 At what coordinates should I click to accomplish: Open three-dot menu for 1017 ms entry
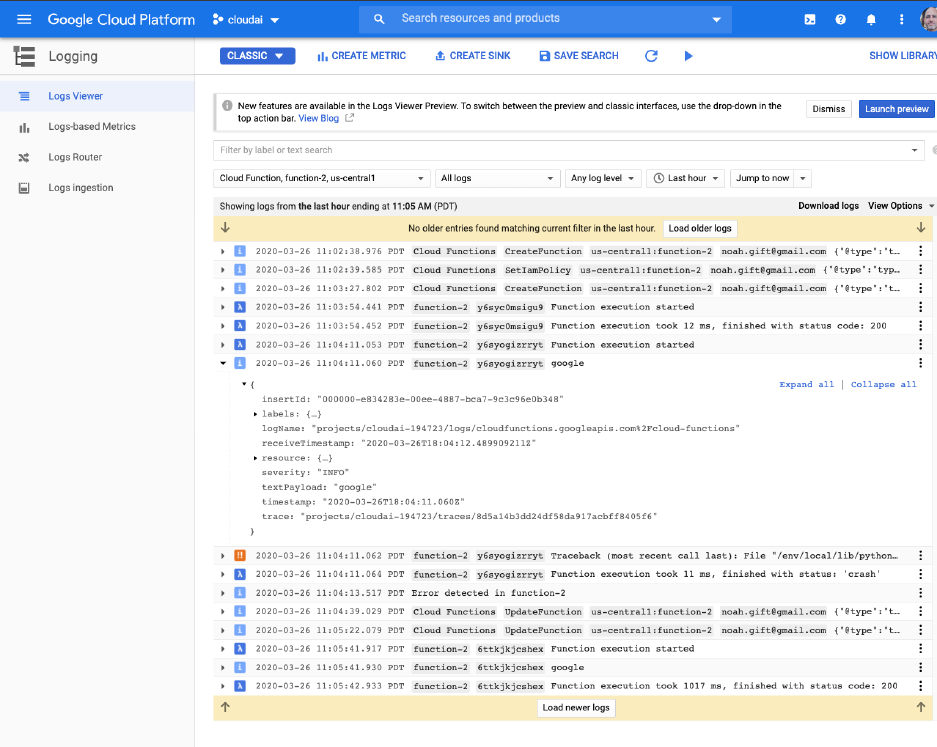[x=920, y=685]
